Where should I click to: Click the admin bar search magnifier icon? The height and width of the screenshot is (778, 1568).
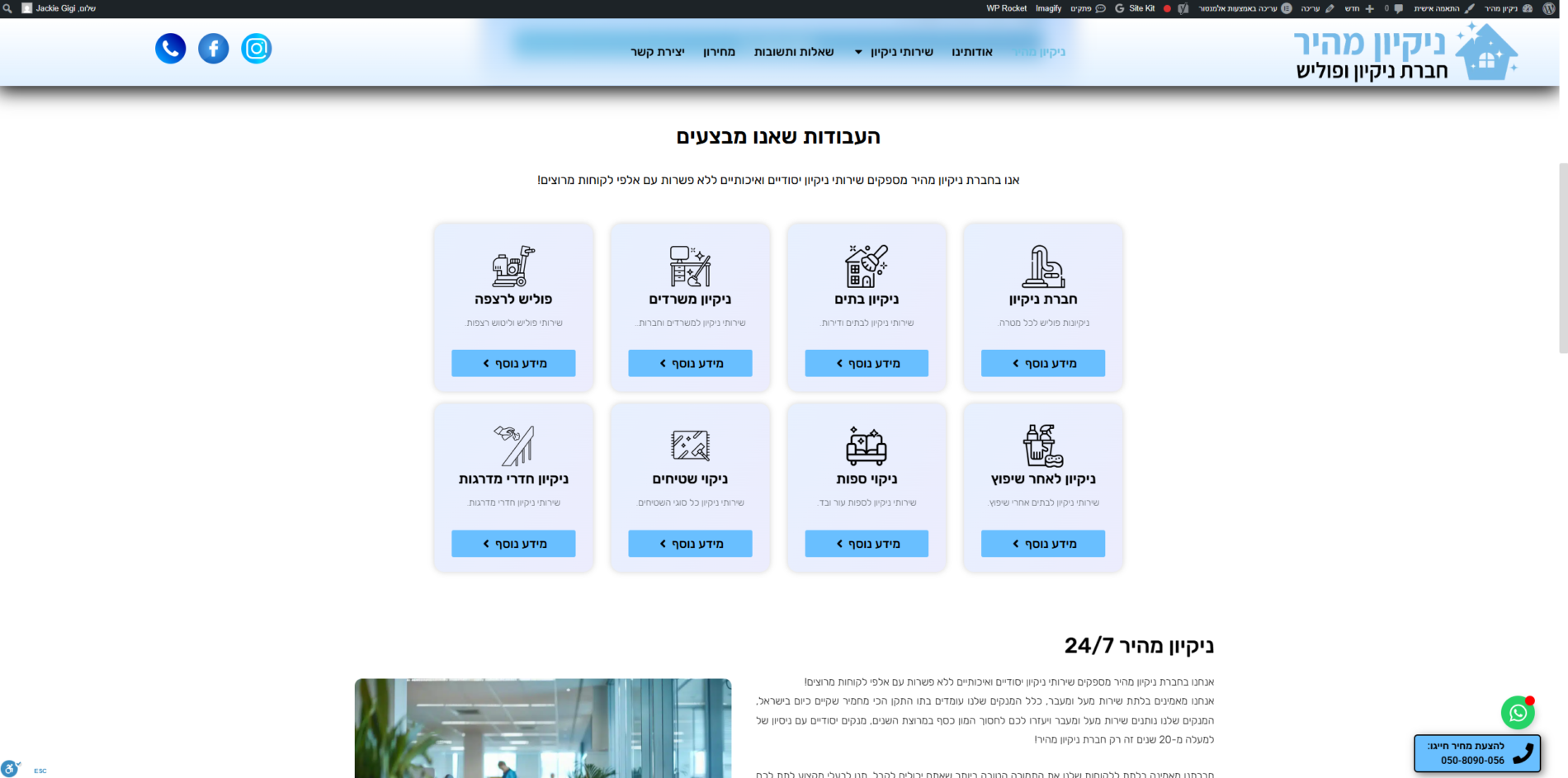pyautogui.click(x=7, y=8)
